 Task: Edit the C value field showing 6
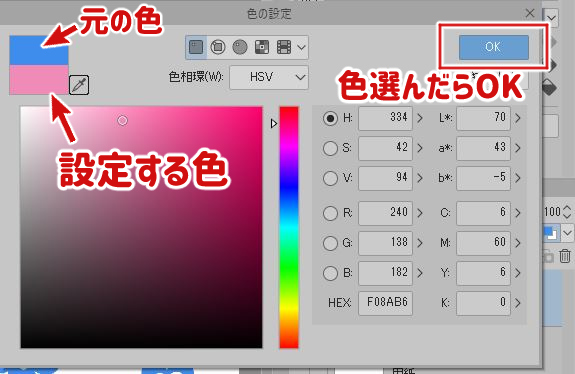tap(483, 213)
